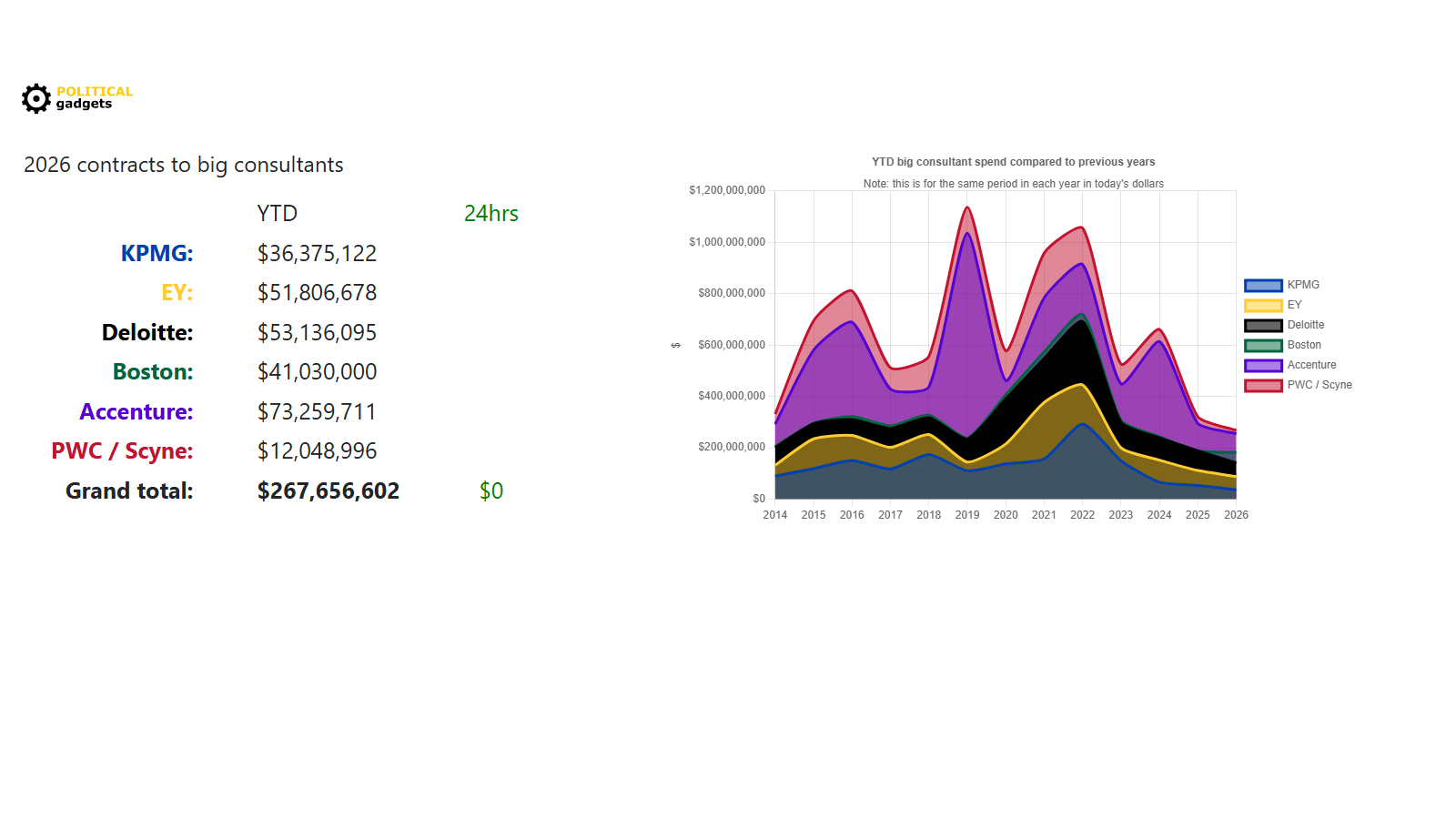The height and width of the screenshot is (819, 1456).
Task: Click the $200,000,000 y-axis label
Action: (732, 447)
